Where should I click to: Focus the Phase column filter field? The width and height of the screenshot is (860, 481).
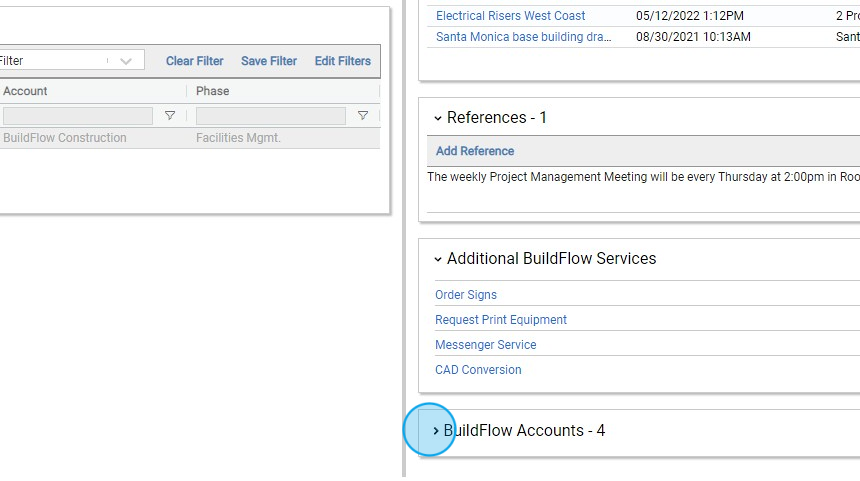click(x=270, y=116)
